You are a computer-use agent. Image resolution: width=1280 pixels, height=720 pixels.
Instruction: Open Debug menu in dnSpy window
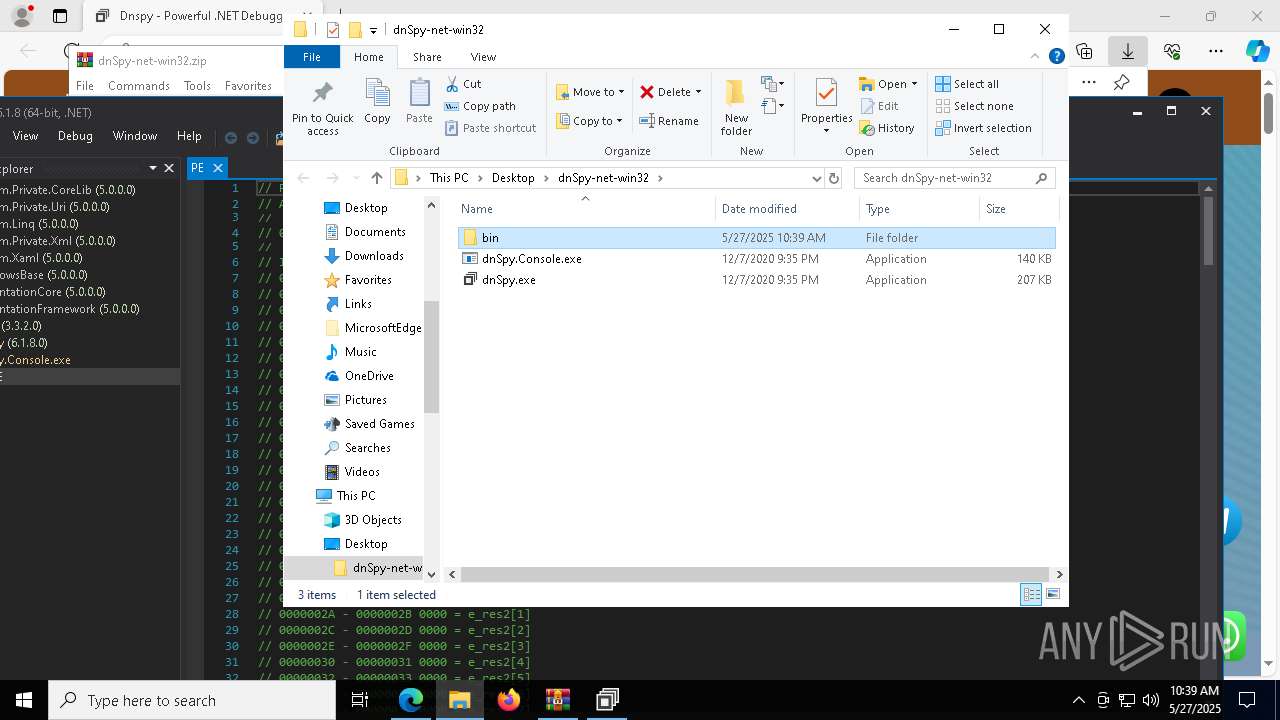pyautogui.click(x=75, y=136)
